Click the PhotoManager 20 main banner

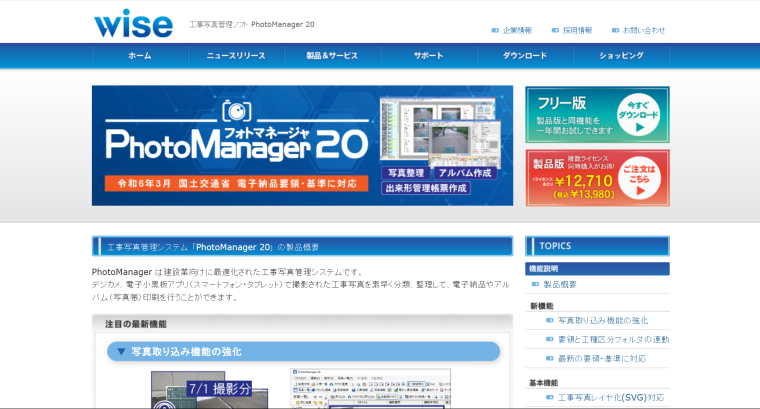click(x=302, y=145)
